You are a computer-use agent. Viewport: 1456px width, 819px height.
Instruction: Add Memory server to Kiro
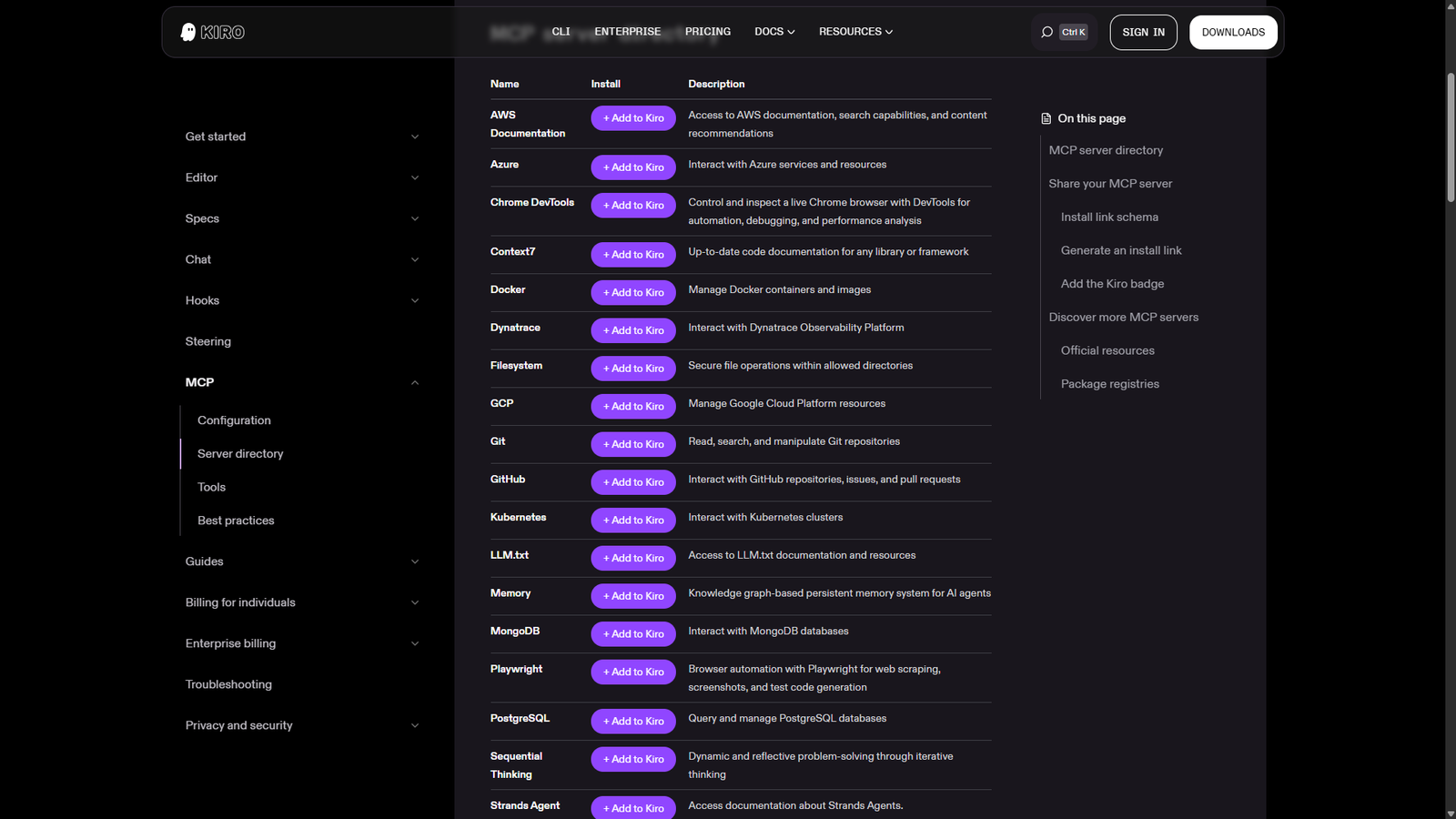(x=633, y=596)
